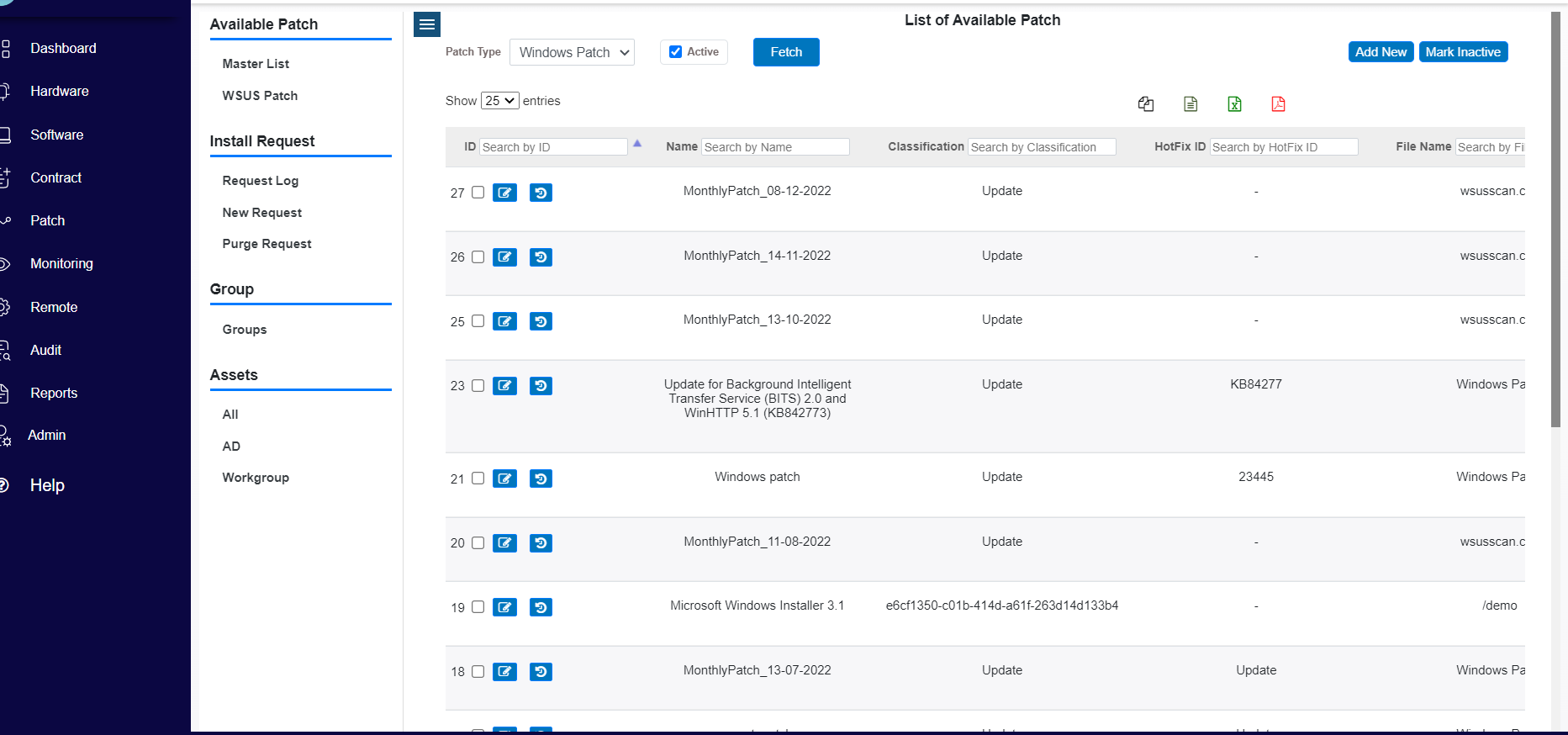Open WSUS Patch in side menu
1568x735 pixels.
click(260, 96)
